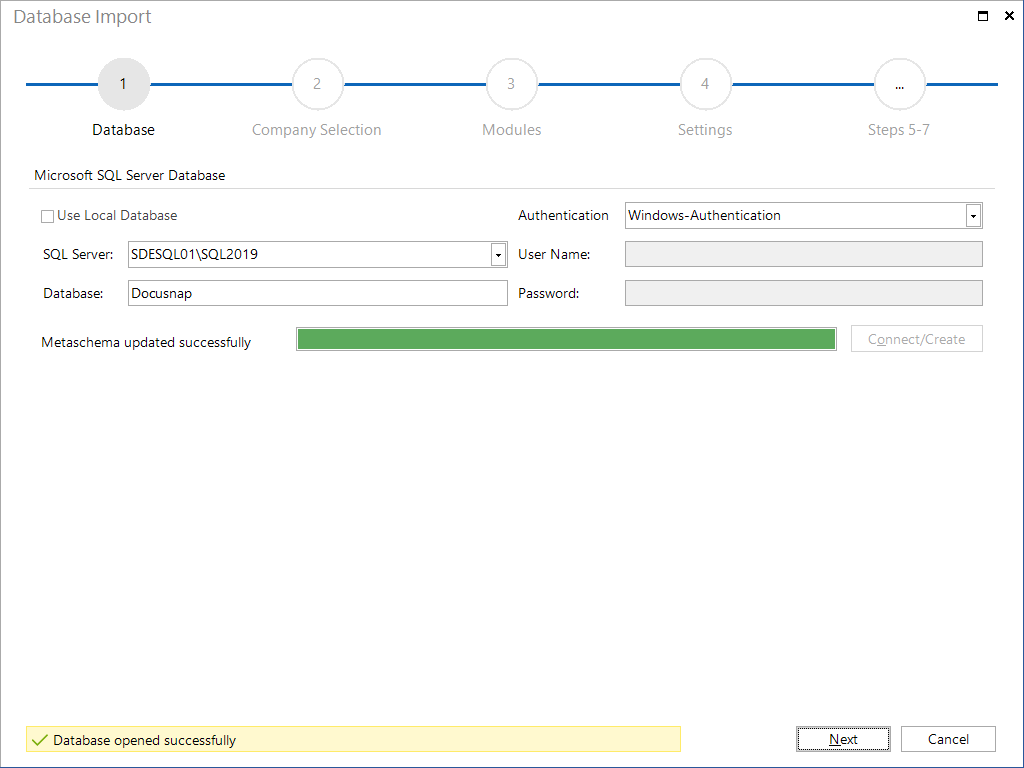Viewport: 1024px width, 768px height.
Task: Click the User Name field
Action: coord(803,254)
